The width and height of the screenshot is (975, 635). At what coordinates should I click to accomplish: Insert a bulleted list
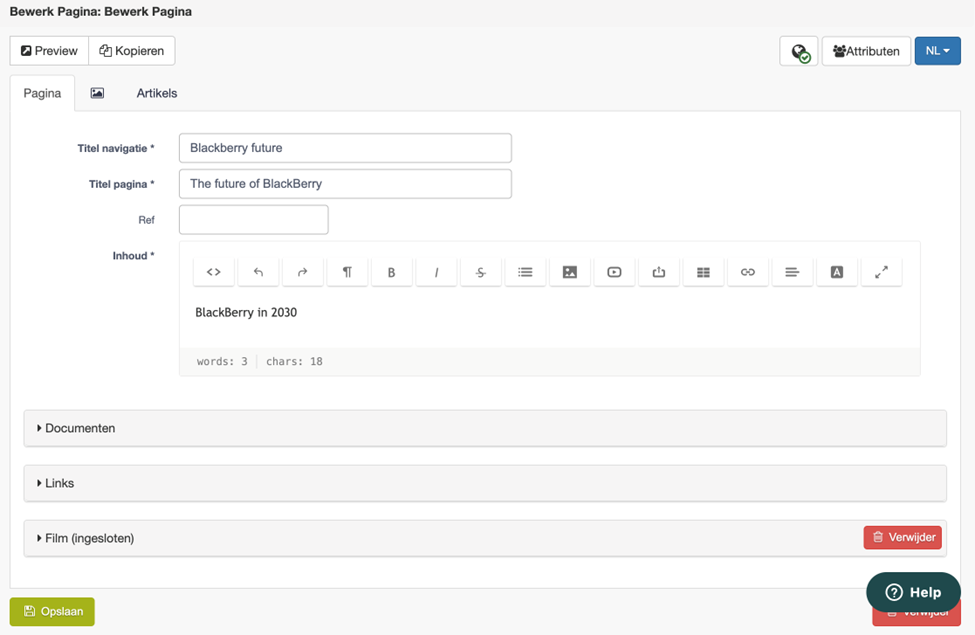point(525,272)
